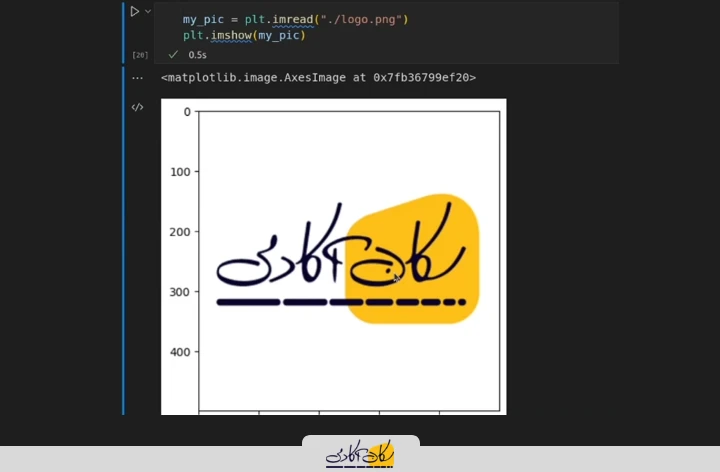Click the dashed line under the logo text
720x472 pixels.
pyautogui.click(x=340, y=301)
